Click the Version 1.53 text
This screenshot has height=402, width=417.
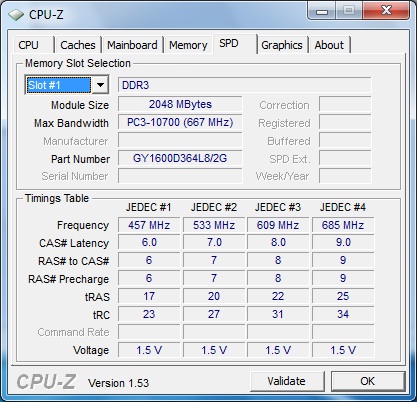pyautogui.click(x=119, y=383)
